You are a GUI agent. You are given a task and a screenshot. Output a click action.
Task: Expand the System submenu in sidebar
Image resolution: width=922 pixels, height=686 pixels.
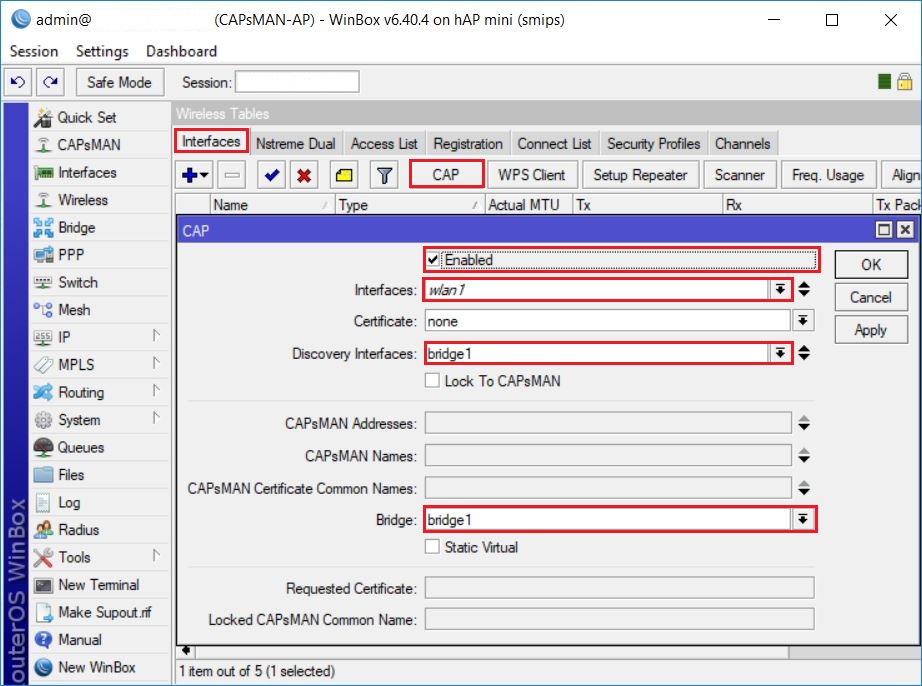coord(156,418)
